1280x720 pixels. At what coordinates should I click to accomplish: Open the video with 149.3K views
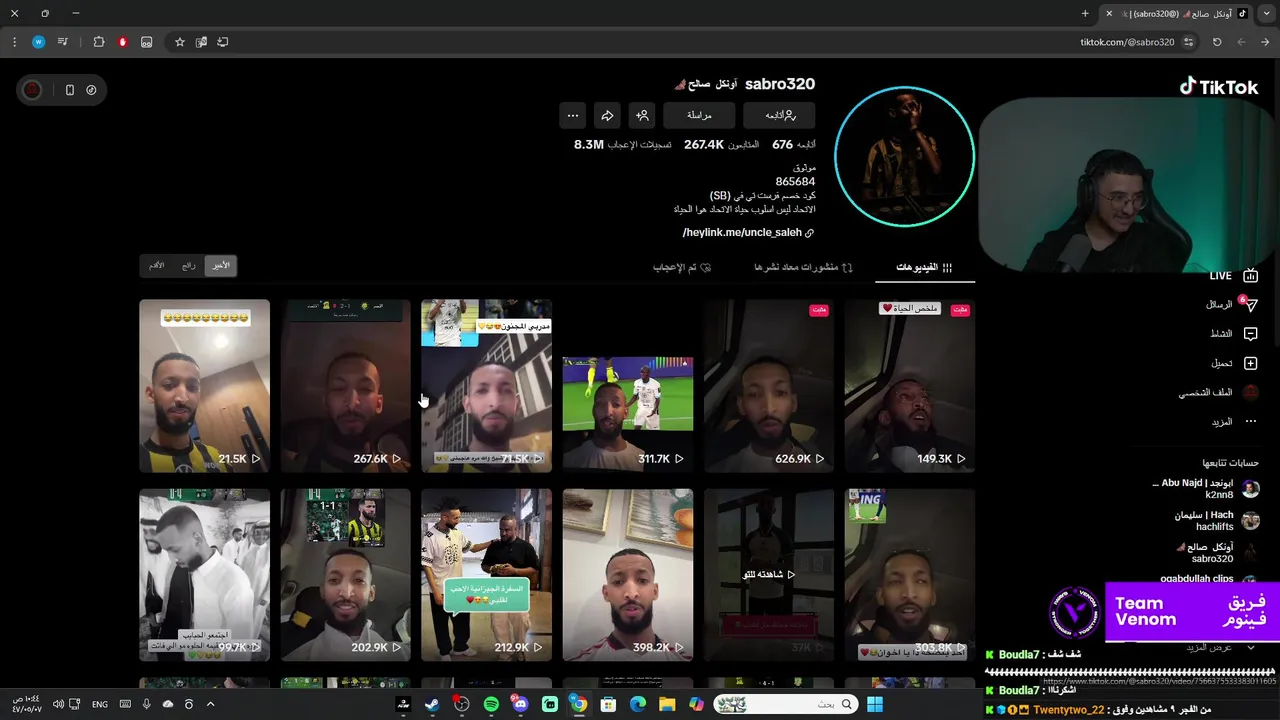tap(909, 385)
